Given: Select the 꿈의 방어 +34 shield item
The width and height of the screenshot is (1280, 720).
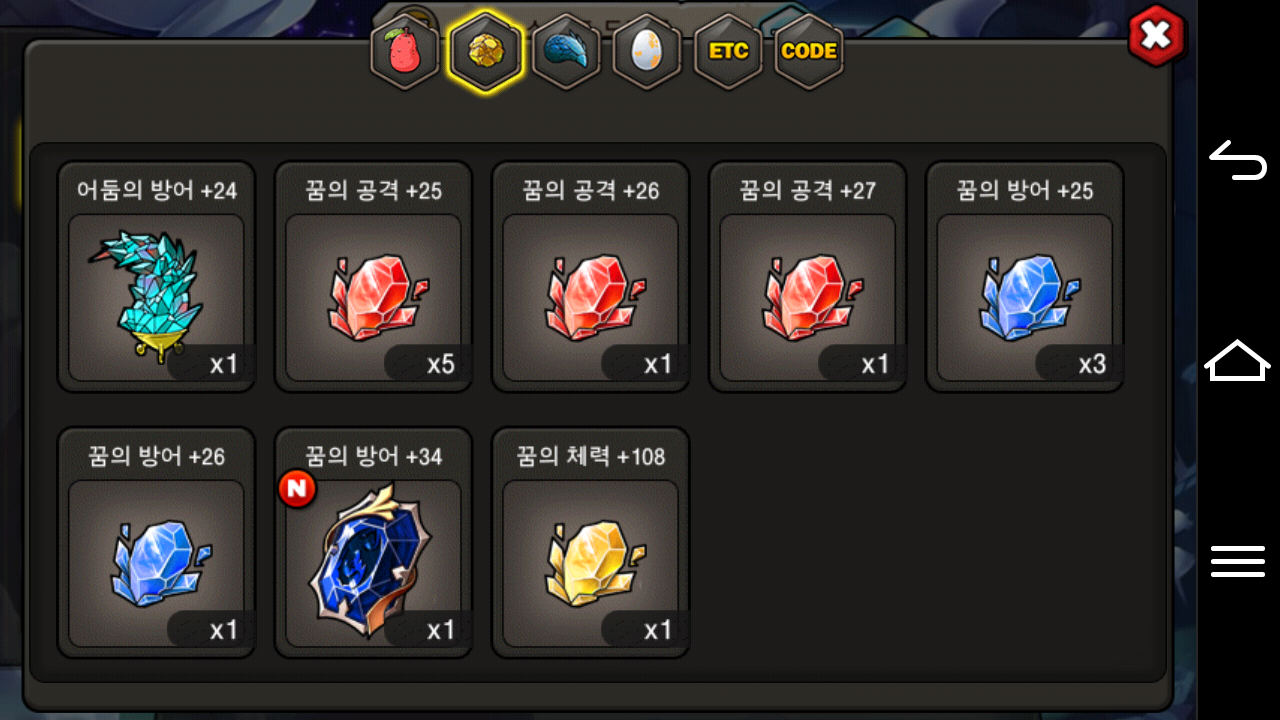Looking at the screenshot, I should click(373, 543).
